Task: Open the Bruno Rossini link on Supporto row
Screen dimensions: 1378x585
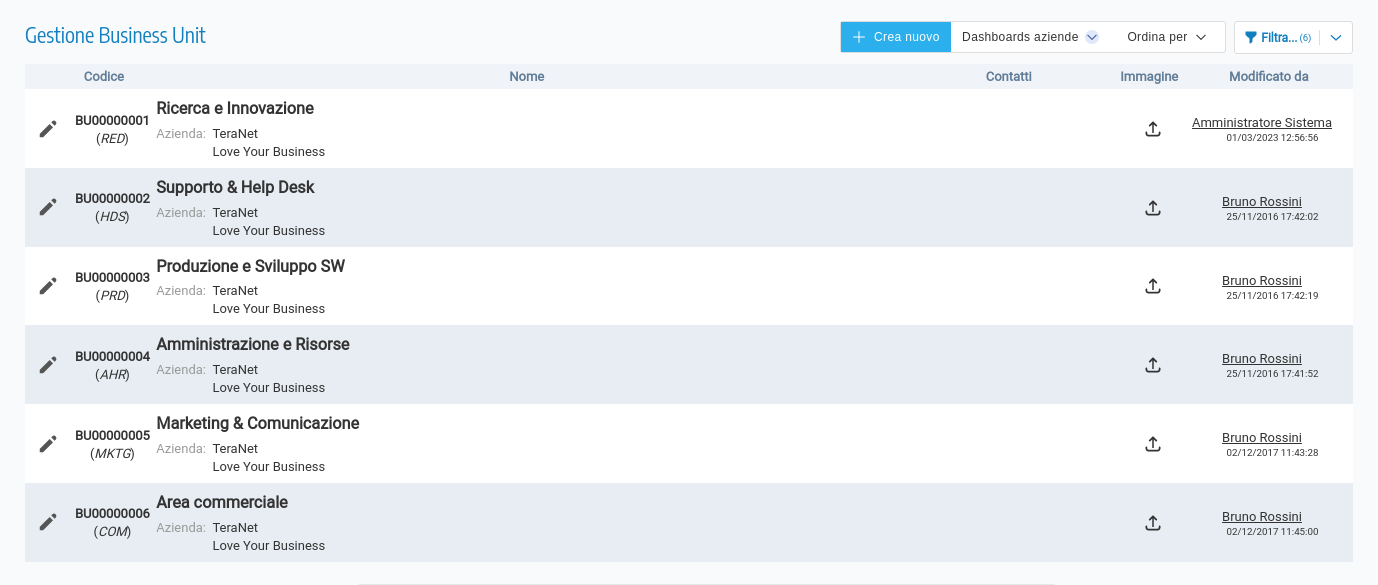Action: [1261, 201]
